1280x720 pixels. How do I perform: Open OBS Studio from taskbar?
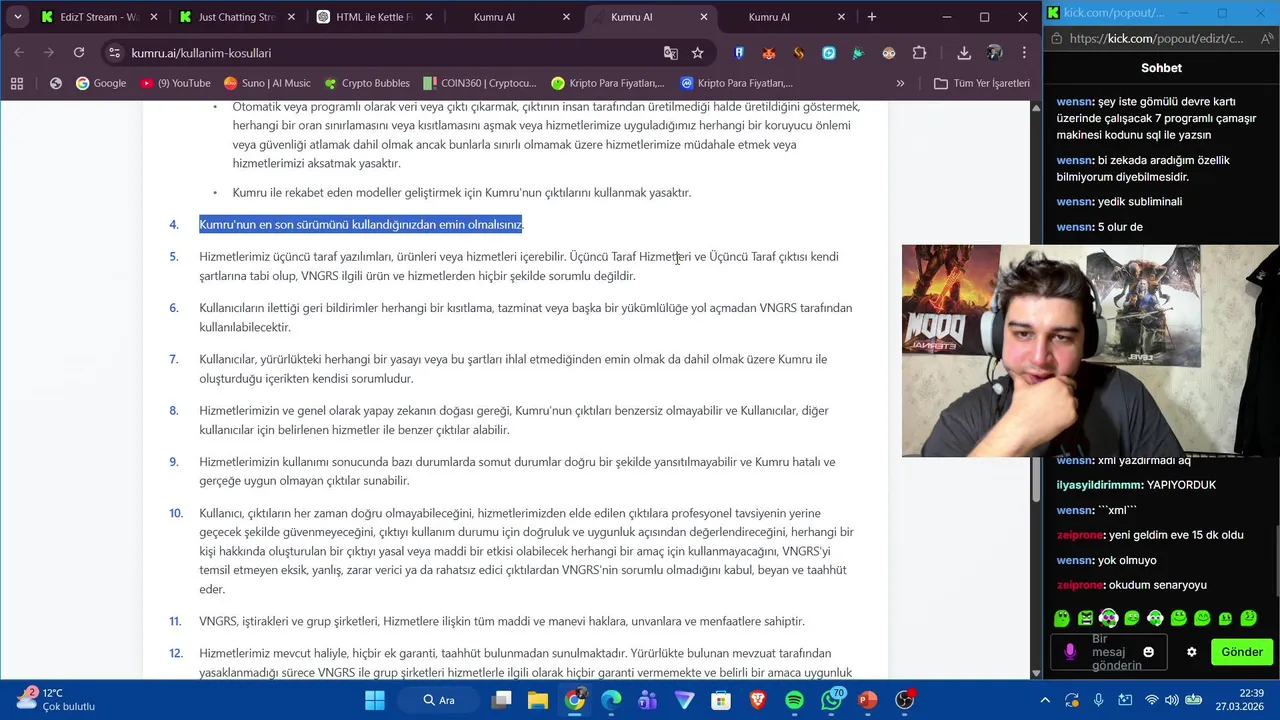pyautogui.click(x=904, y=700)
